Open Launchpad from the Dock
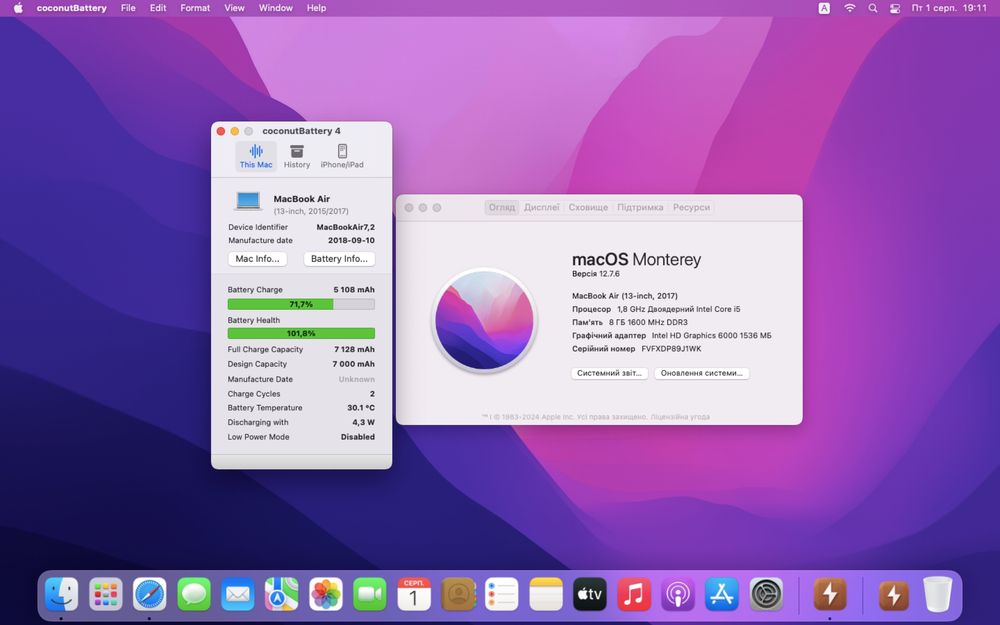 [x=106, y=594]
